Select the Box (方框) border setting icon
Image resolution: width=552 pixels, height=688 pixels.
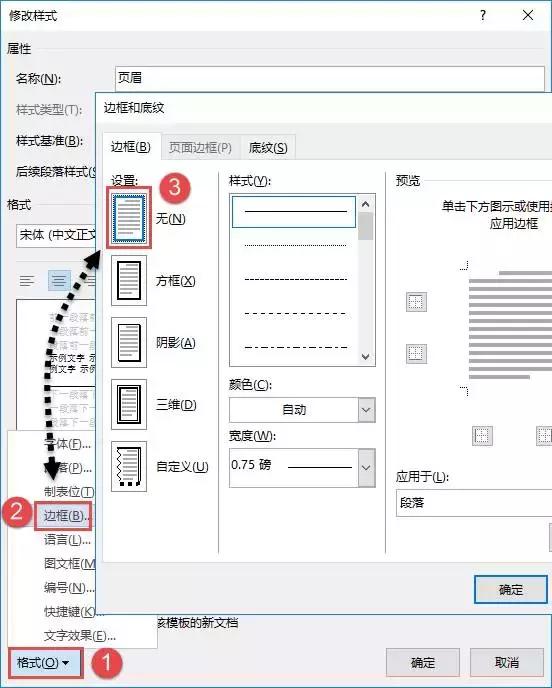click(129, 280)
